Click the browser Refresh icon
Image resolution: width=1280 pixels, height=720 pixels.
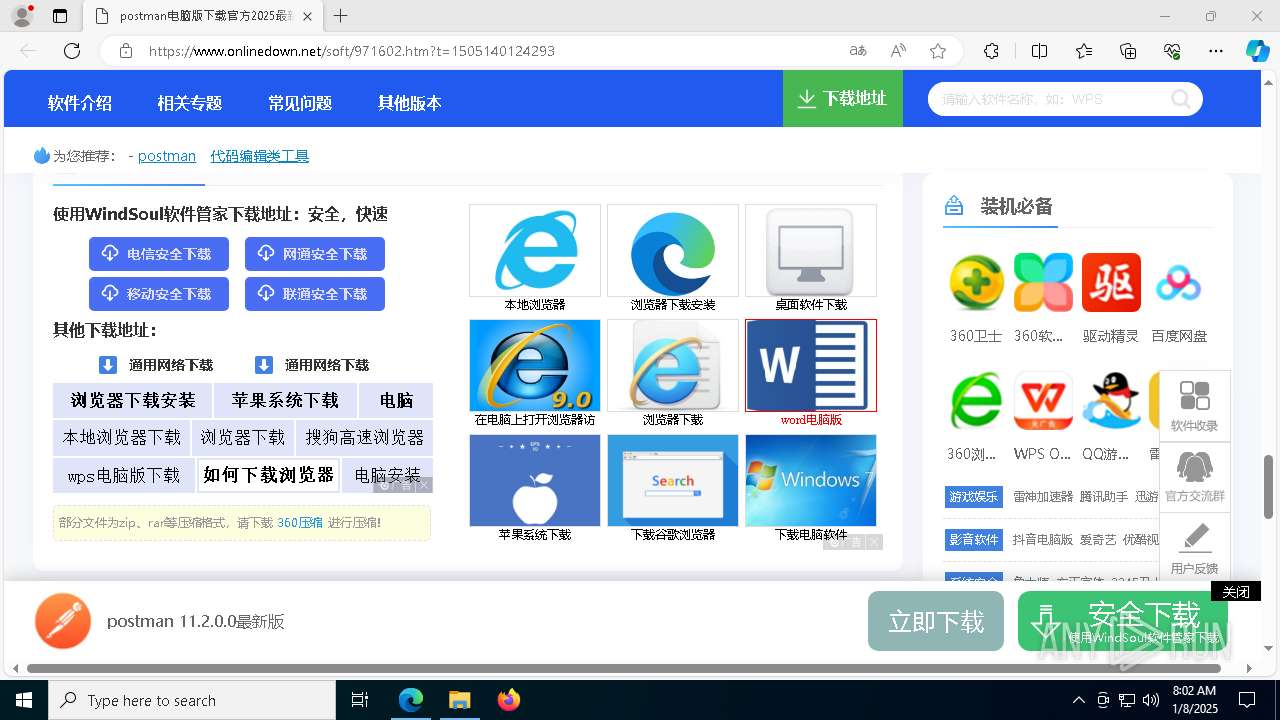(72, 51)
